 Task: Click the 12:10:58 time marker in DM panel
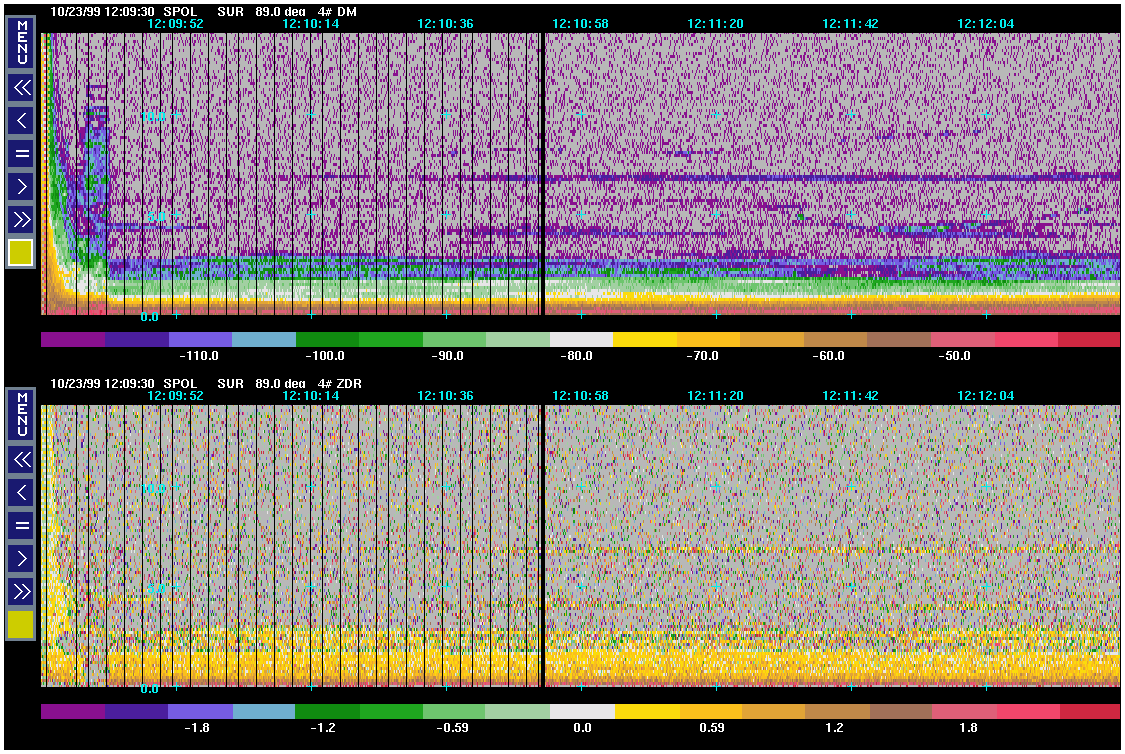point(580,24)
